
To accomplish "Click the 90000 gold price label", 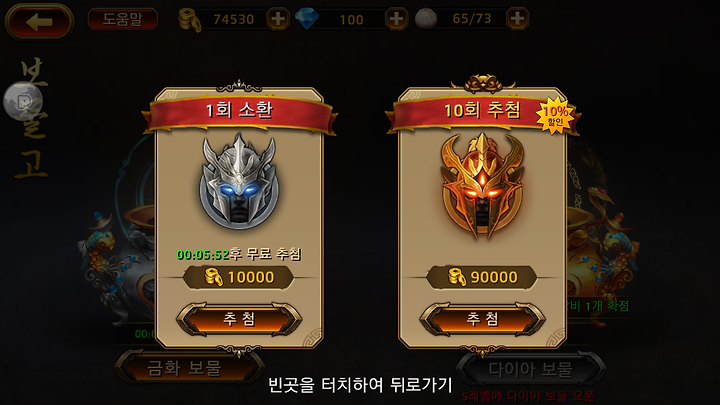I will click(482, 277).
